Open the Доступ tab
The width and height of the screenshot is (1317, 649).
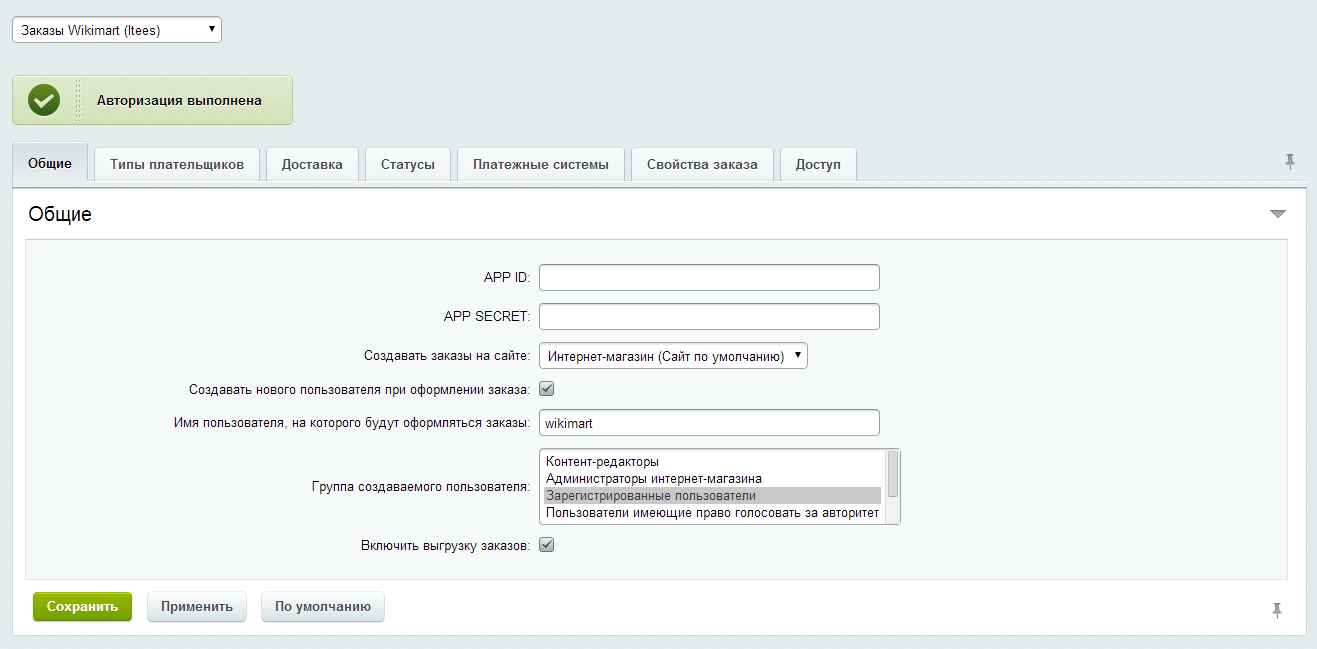pos(817,163)
